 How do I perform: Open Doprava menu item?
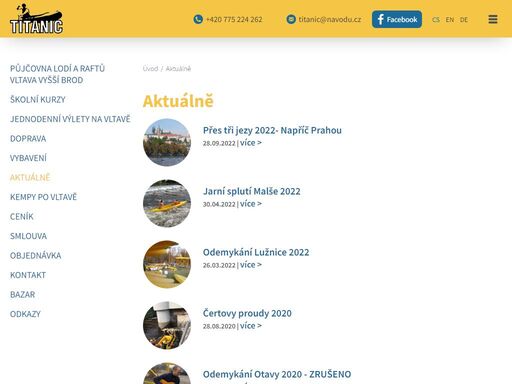click(x=28, y=138)
